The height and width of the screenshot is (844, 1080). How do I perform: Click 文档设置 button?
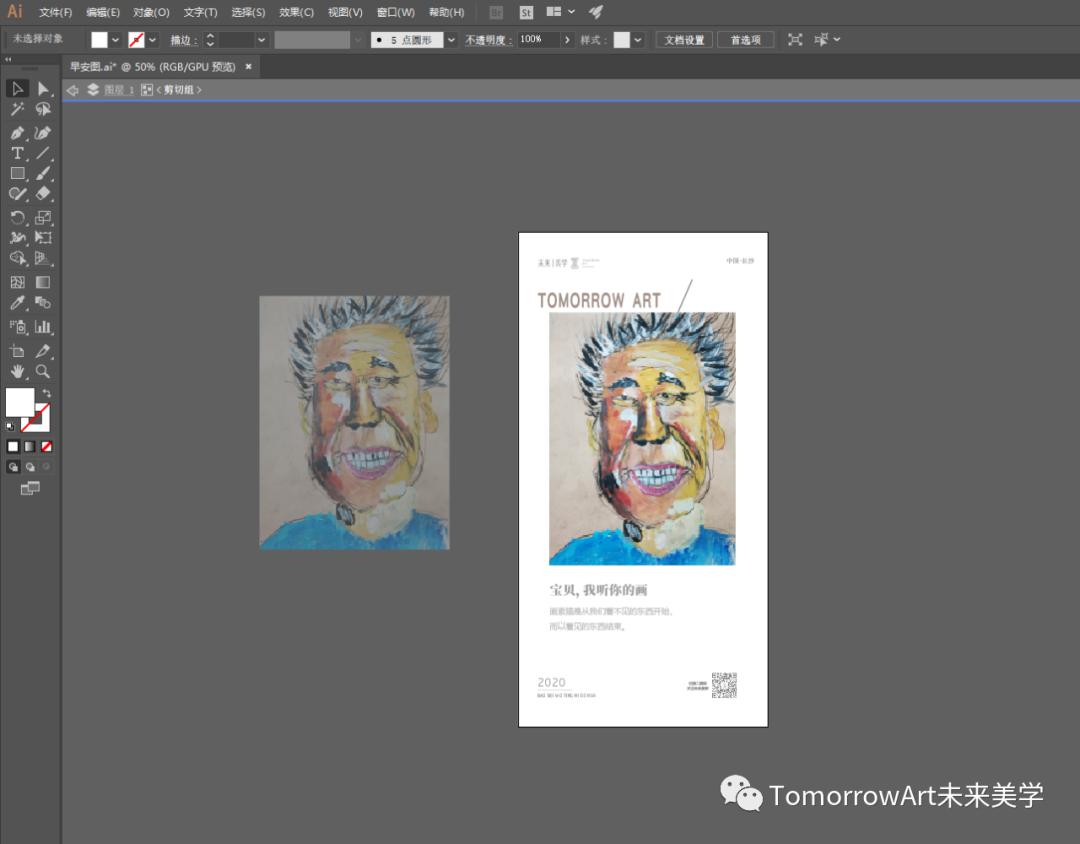[684, 40]
